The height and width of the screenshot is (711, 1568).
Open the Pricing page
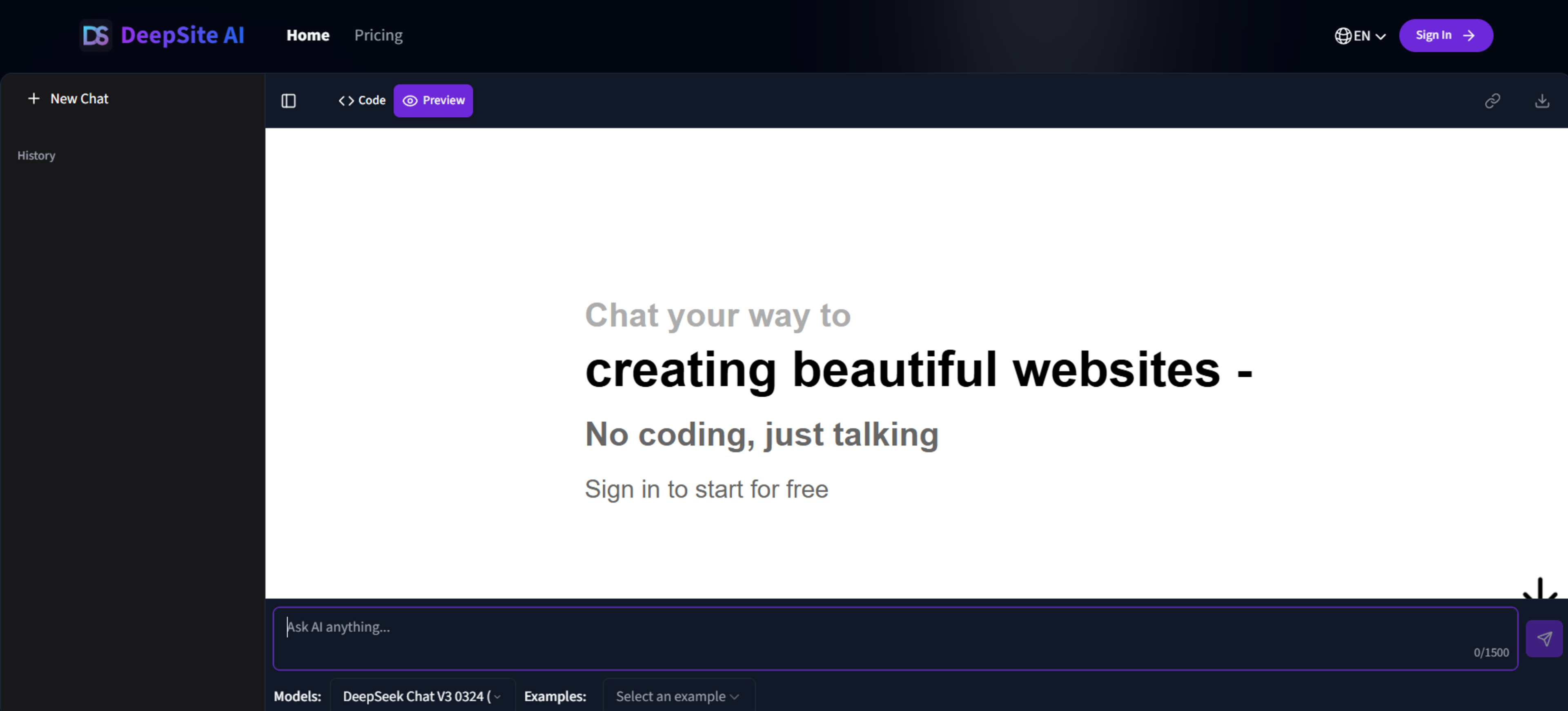coord(378,35)
